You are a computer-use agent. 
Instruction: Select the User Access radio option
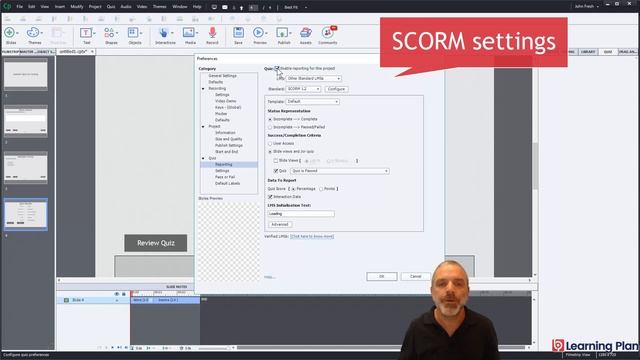tap(270, 144)
